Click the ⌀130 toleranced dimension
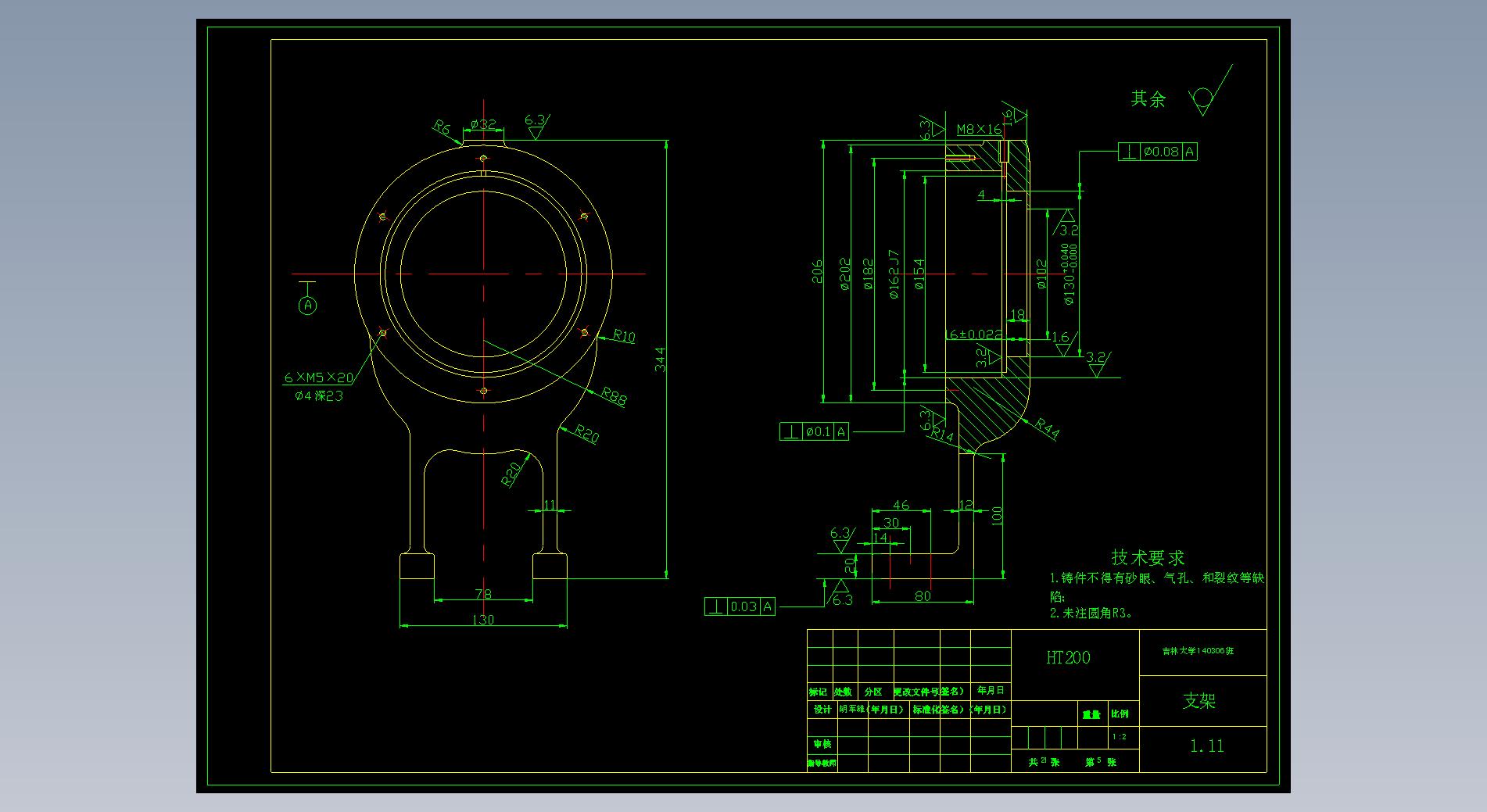Screen dimensions: 1487x812 coord(1069,274)
